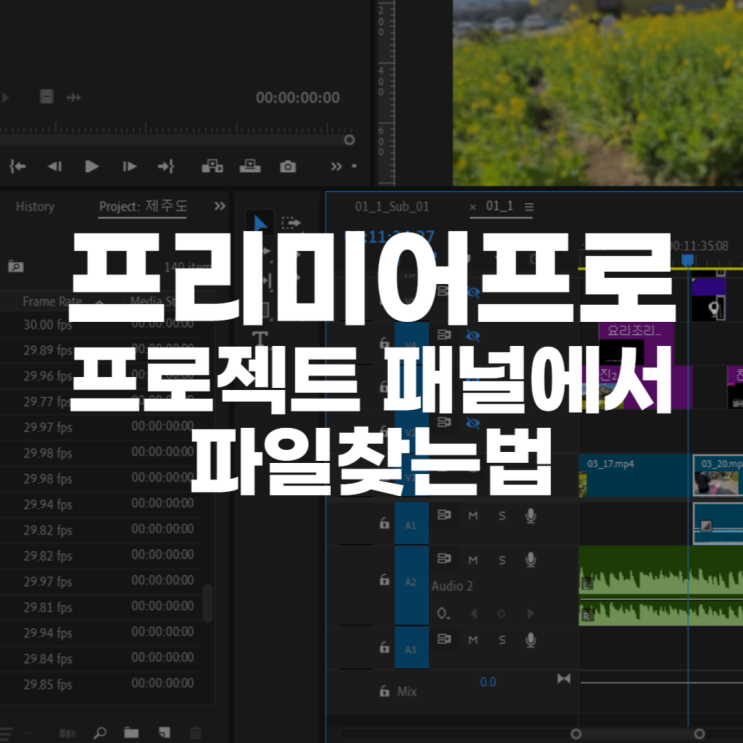Select the Track Select Forward tool
This screenshot has width=743, height=743.
click(x=290, y=222)
